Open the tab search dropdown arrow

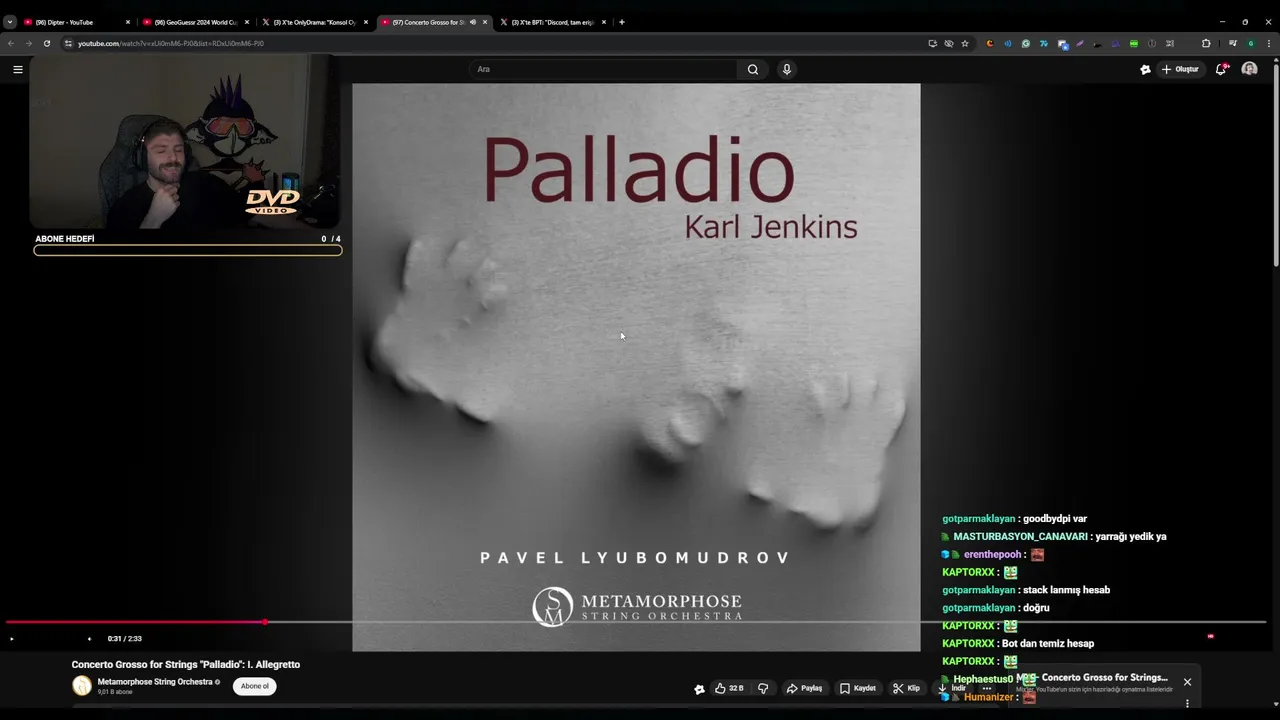(10, 22)
